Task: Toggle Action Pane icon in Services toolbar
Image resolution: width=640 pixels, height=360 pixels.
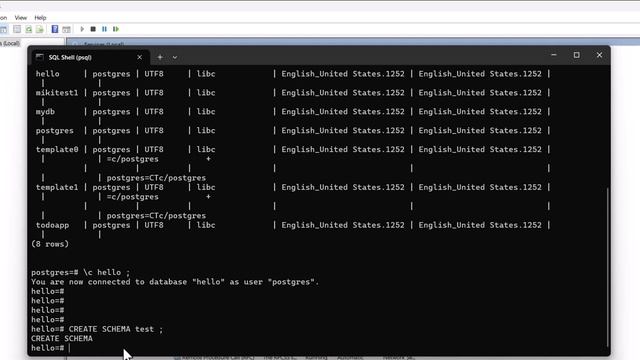Action: pyautogui.click(x=66, y=29)
